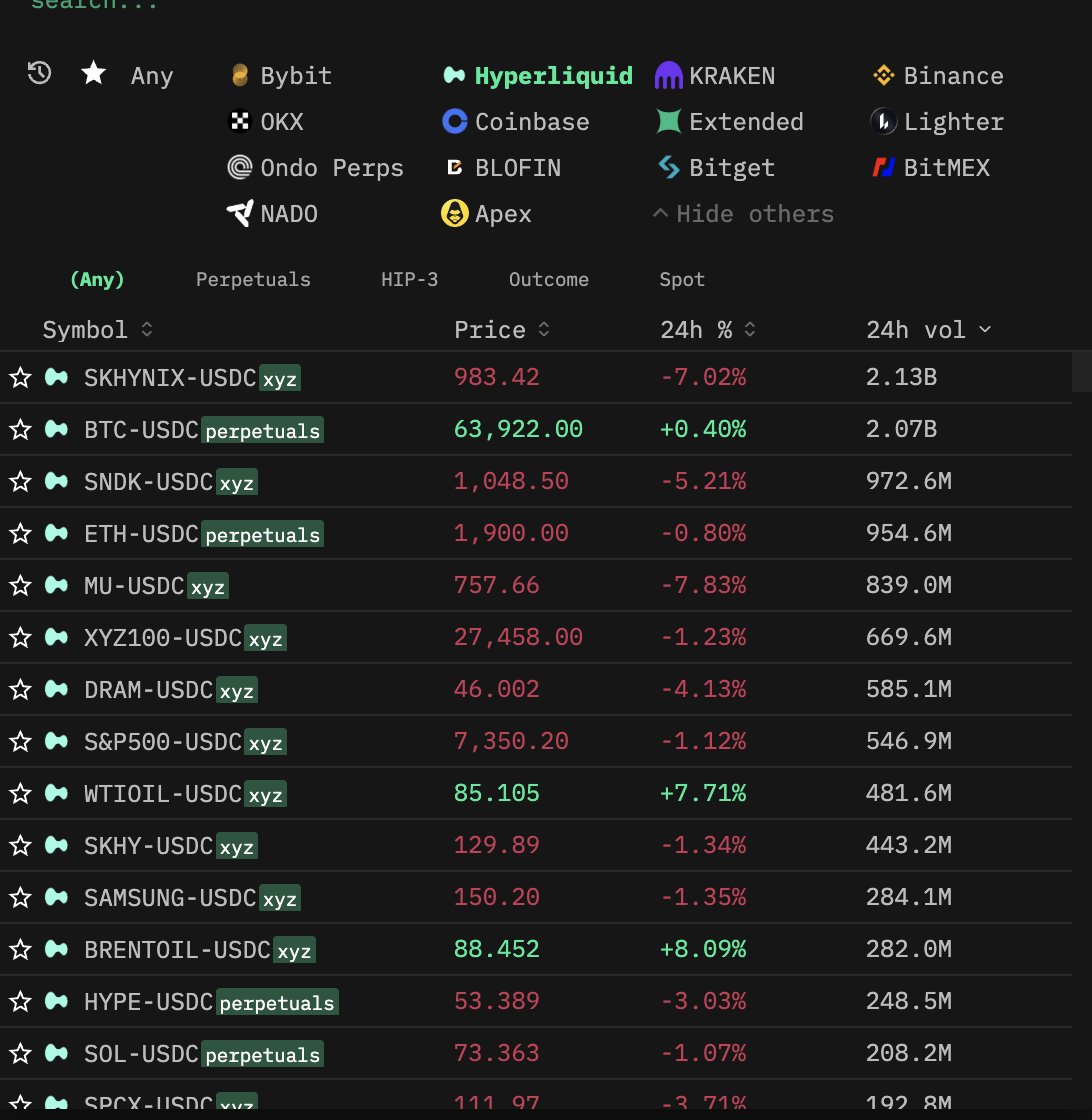Open the SKHY-USDC xyz row
Viewport: 1092px width, 1120px height.
536,846
